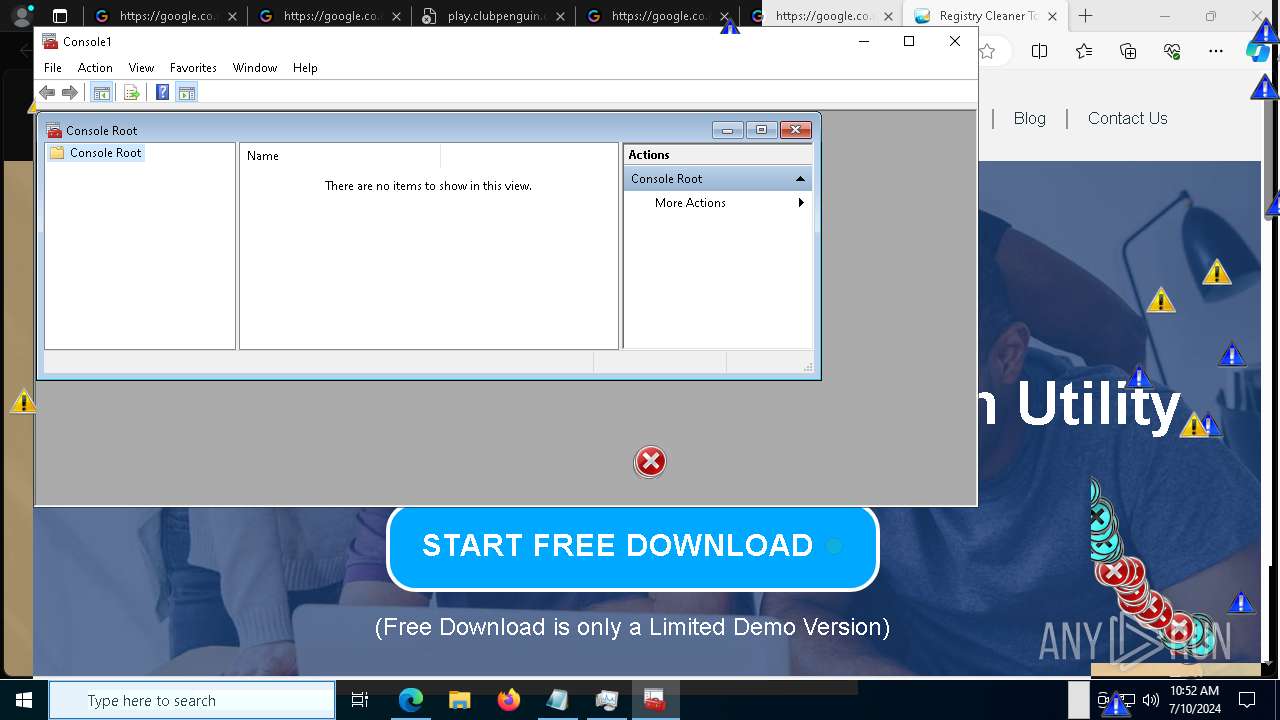Collapse the Console Root actions section arrow
1280x720 pixels.
point(800,179)
